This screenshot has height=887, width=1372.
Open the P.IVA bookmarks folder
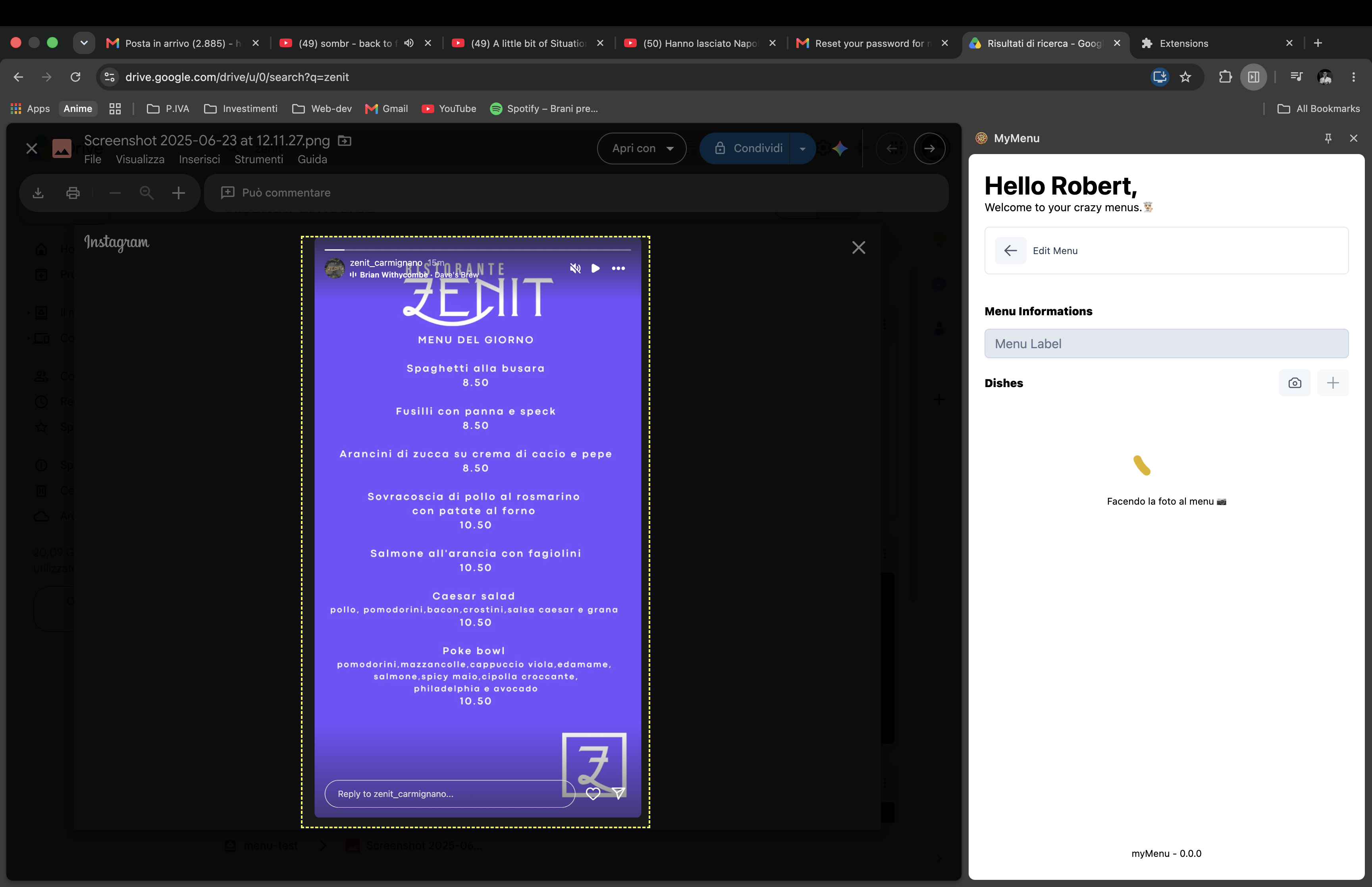168,109
